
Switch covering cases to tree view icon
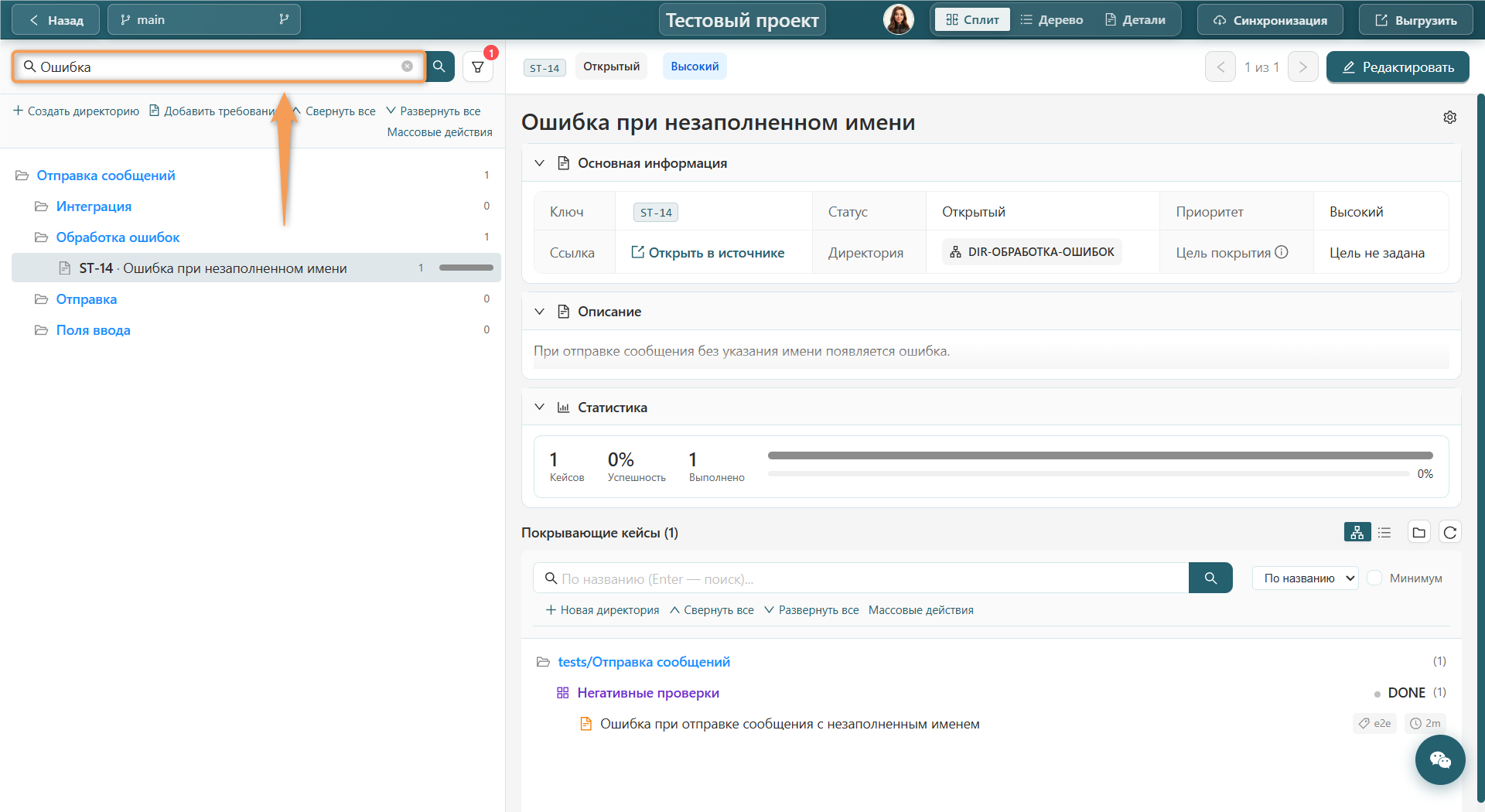coord(1357,532)
